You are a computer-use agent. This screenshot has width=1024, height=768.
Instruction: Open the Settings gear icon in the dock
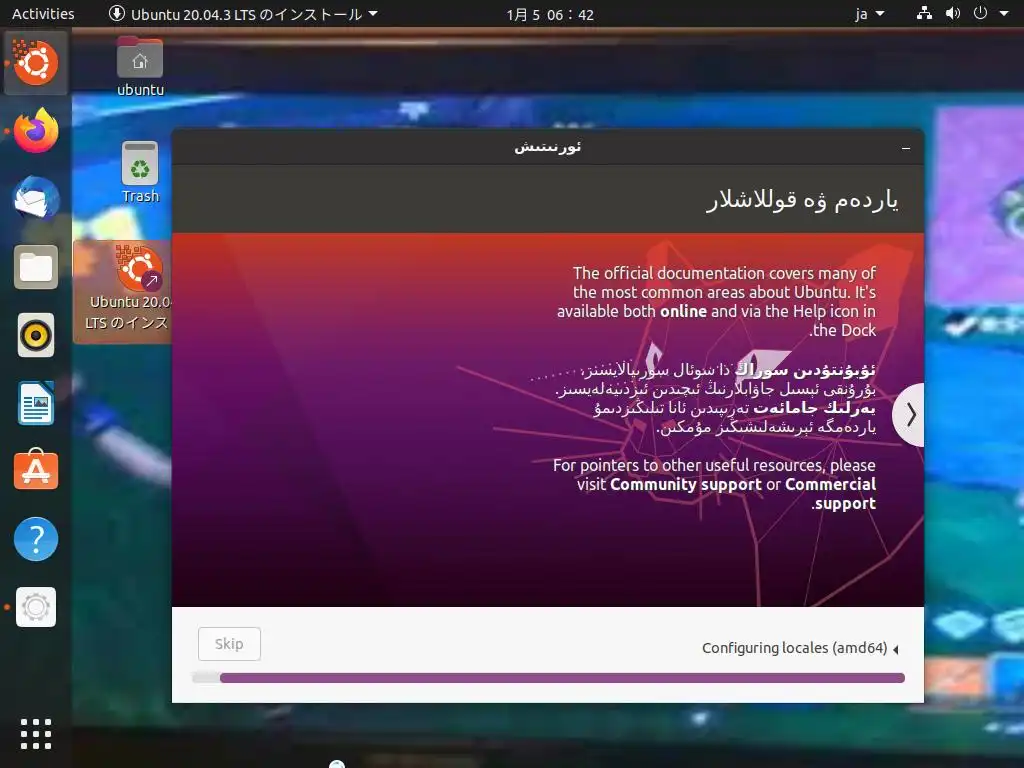[x=36, y=607]
